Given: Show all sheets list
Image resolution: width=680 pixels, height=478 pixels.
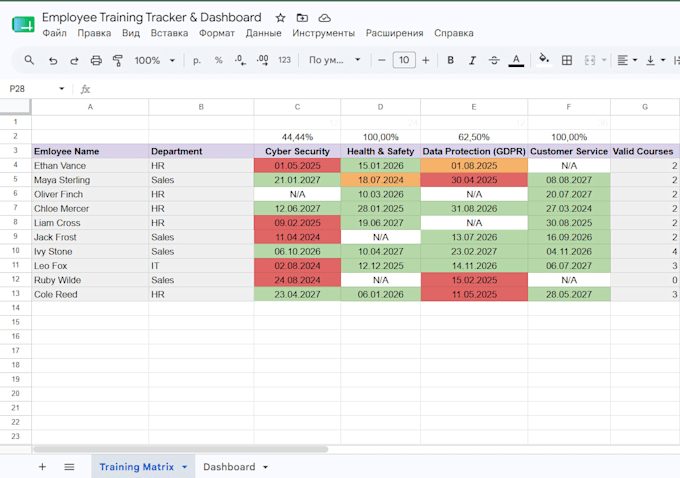Looking at the screenshot, I should (69, 467).
